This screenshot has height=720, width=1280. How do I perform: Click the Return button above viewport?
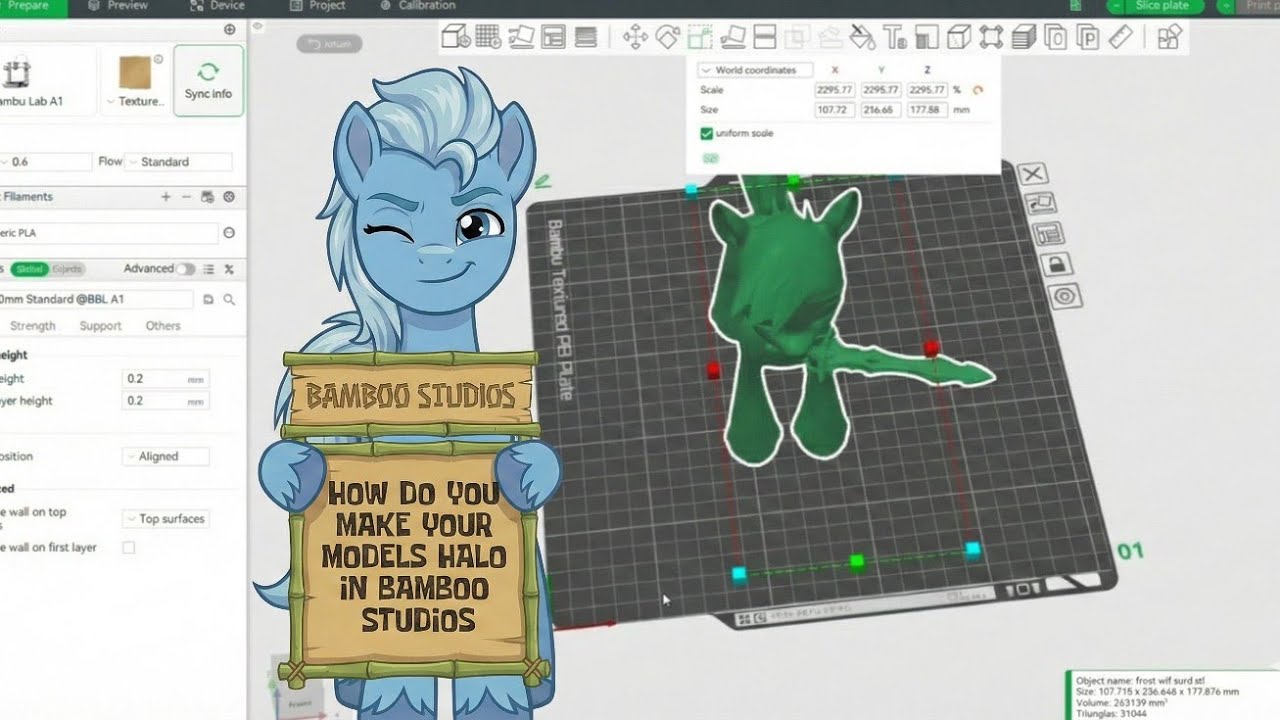click(x=330, y=44)
